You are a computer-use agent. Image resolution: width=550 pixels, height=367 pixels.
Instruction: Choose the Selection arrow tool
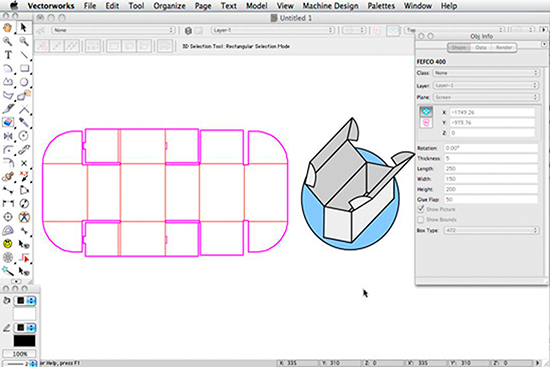24,27
